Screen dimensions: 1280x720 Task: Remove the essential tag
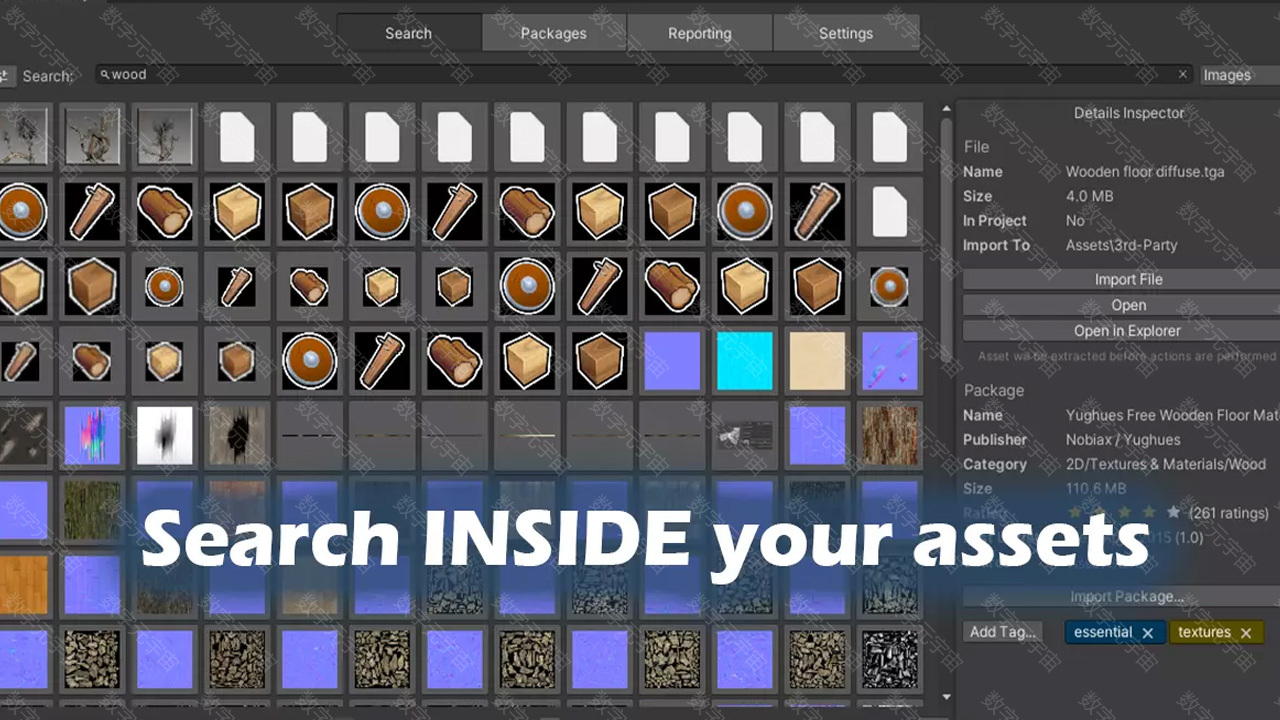[1148, 633]
